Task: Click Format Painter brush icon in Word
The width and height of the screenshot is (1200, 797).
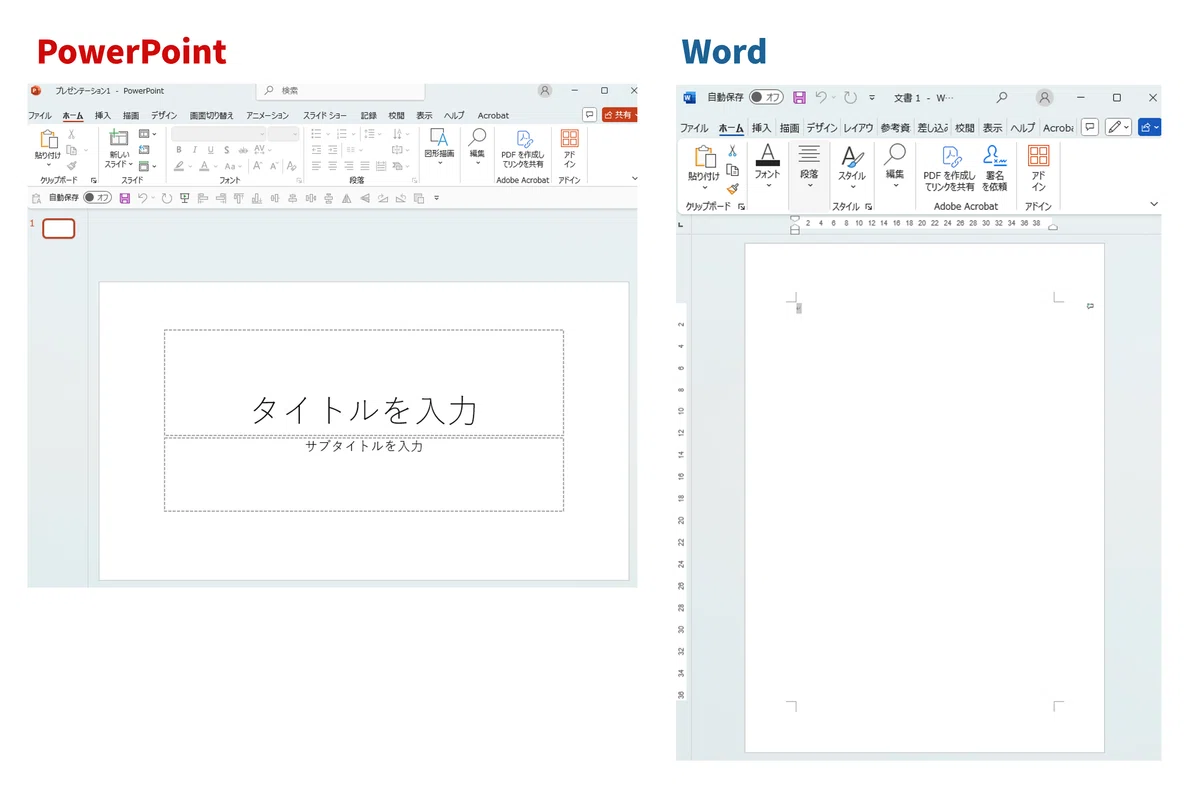Action: point(732,188)
